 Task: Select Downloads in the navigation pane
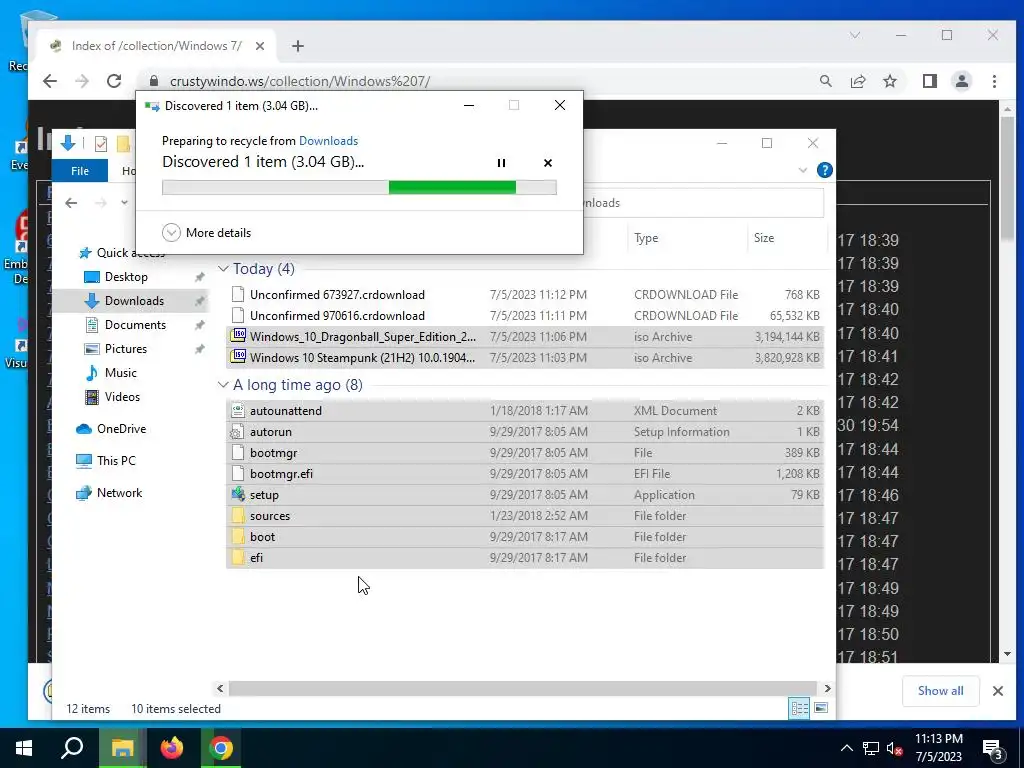tap(134, 301)
